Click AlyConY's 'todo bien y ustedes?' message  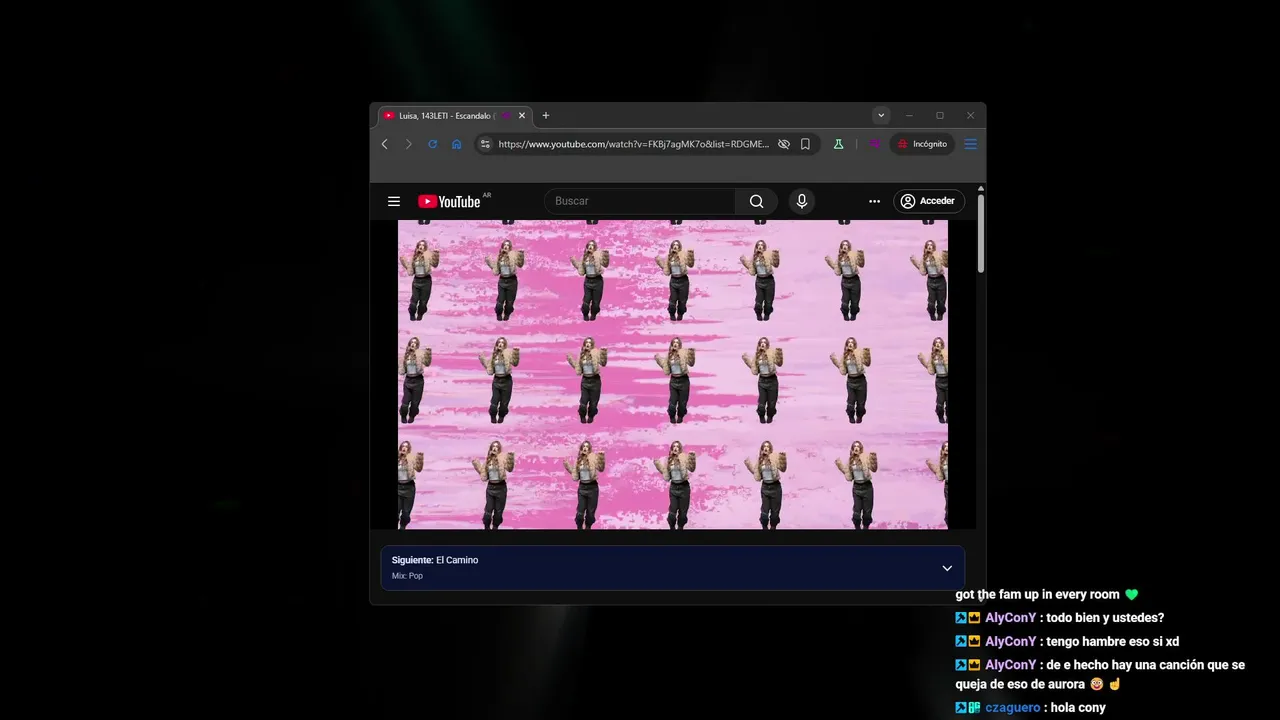point(1105,618)
